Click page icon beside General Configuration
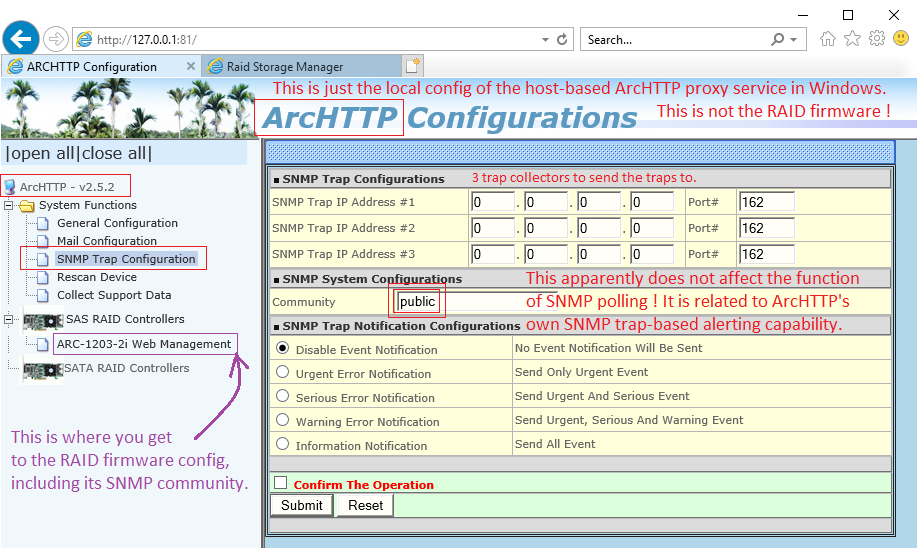 pyautogui.click(x=43, y=224)
